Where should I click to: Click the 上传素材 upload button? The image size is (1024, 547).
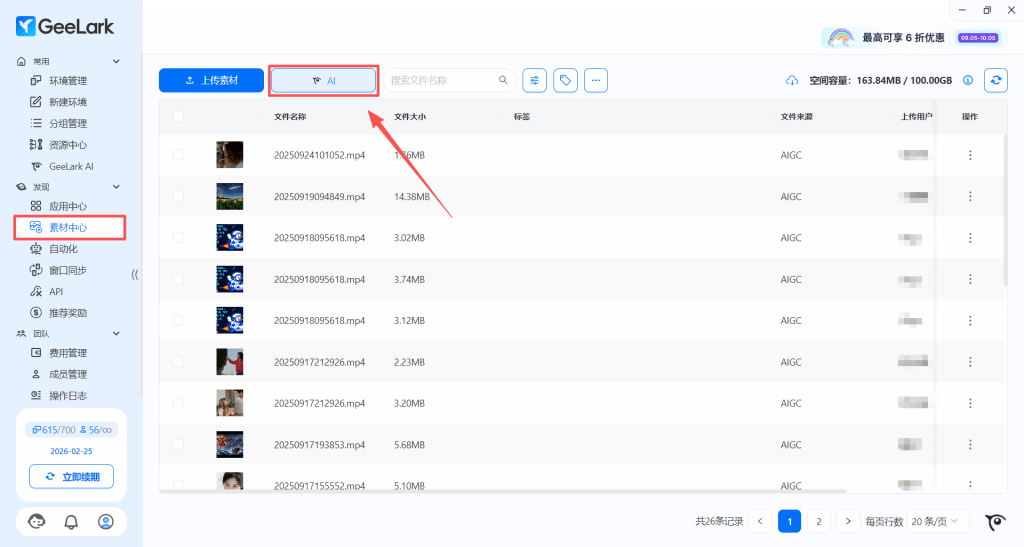[x=211, y=80]
